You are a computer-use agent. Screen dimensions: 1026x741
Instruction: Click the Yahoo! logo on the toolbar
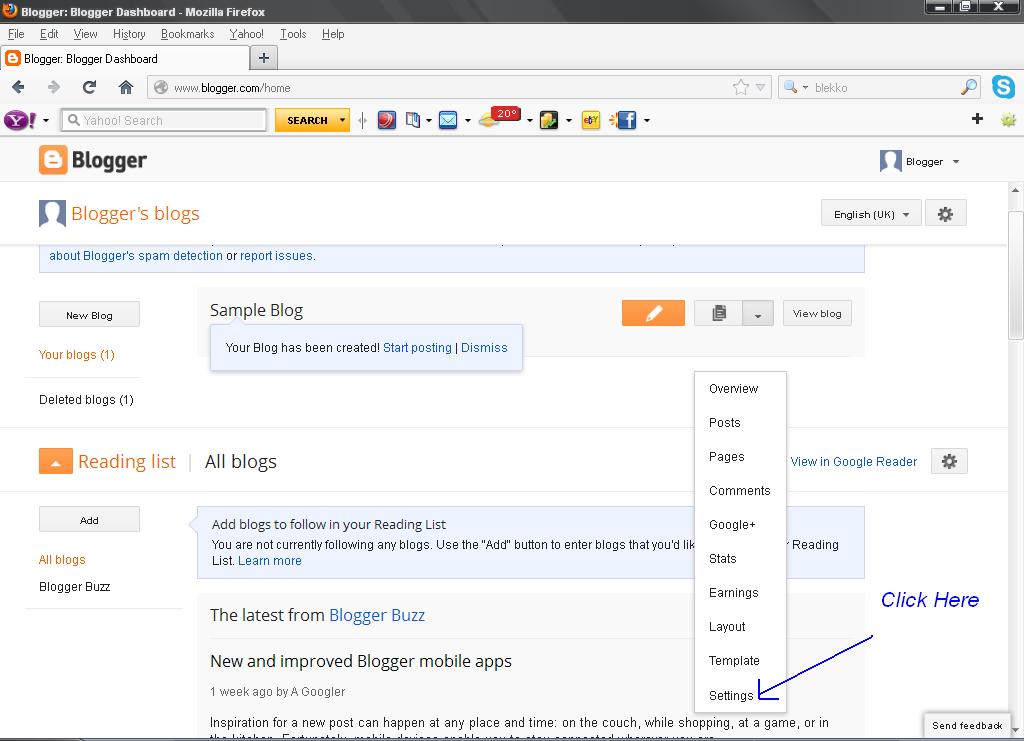20,120
